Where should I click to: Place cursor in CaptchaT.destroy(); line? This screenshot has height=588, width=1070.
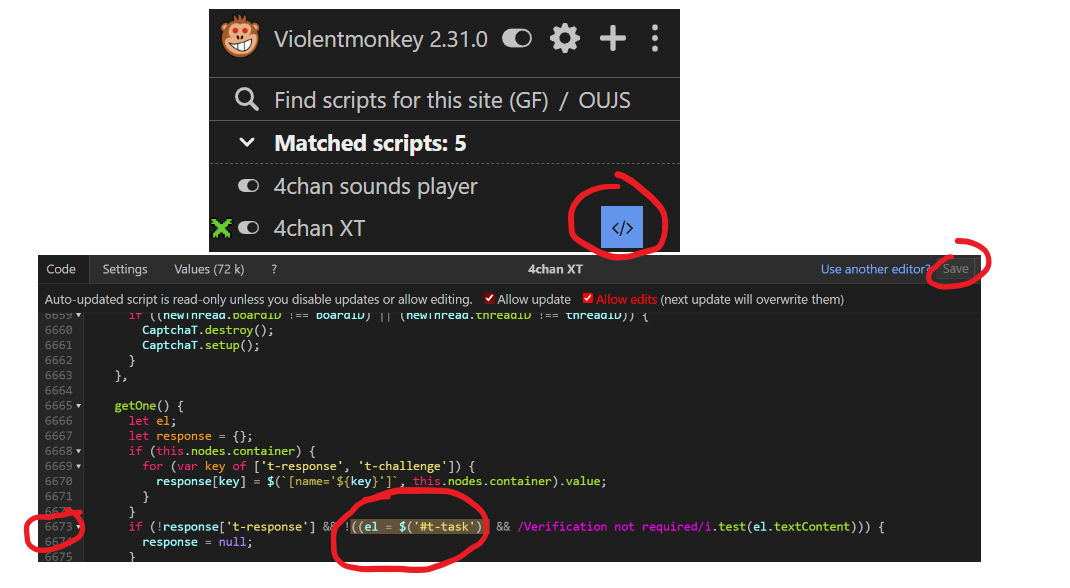coord(207,330)
